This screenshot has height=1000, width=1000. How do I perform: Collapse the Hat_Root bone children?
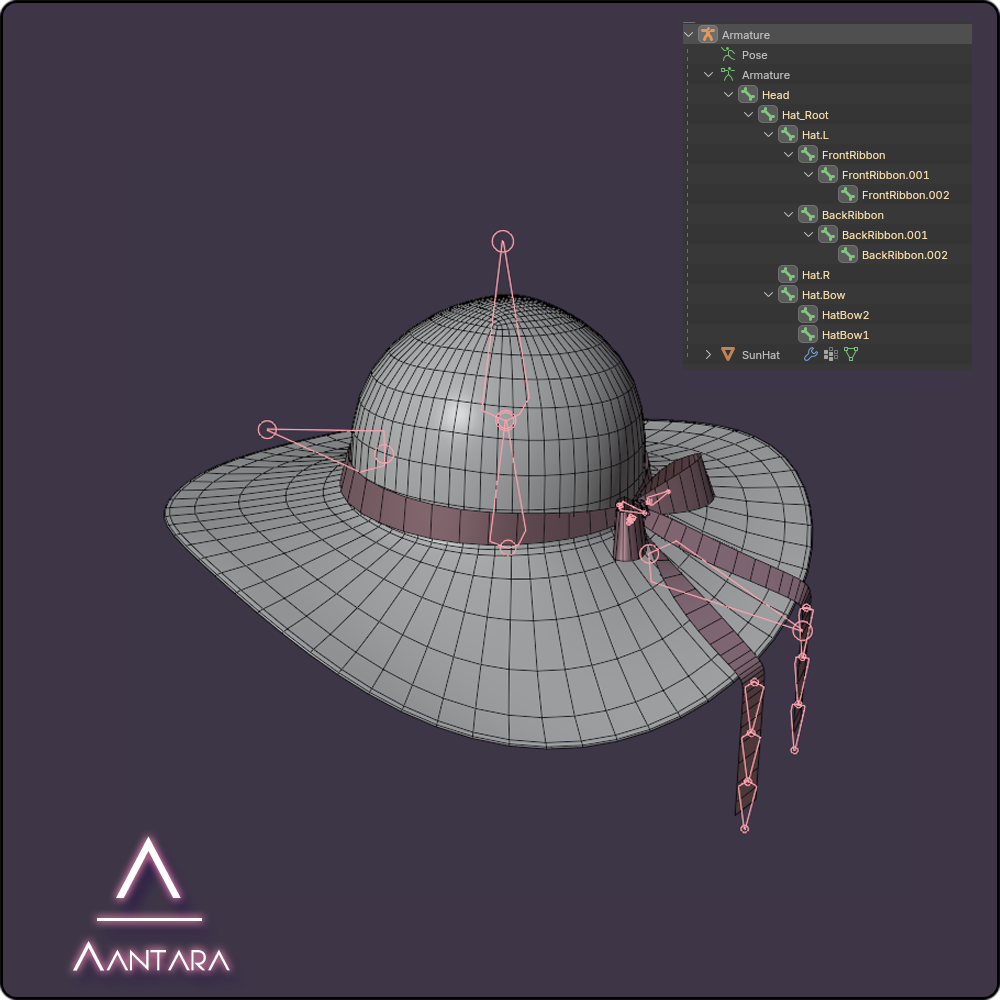[748, 115]
